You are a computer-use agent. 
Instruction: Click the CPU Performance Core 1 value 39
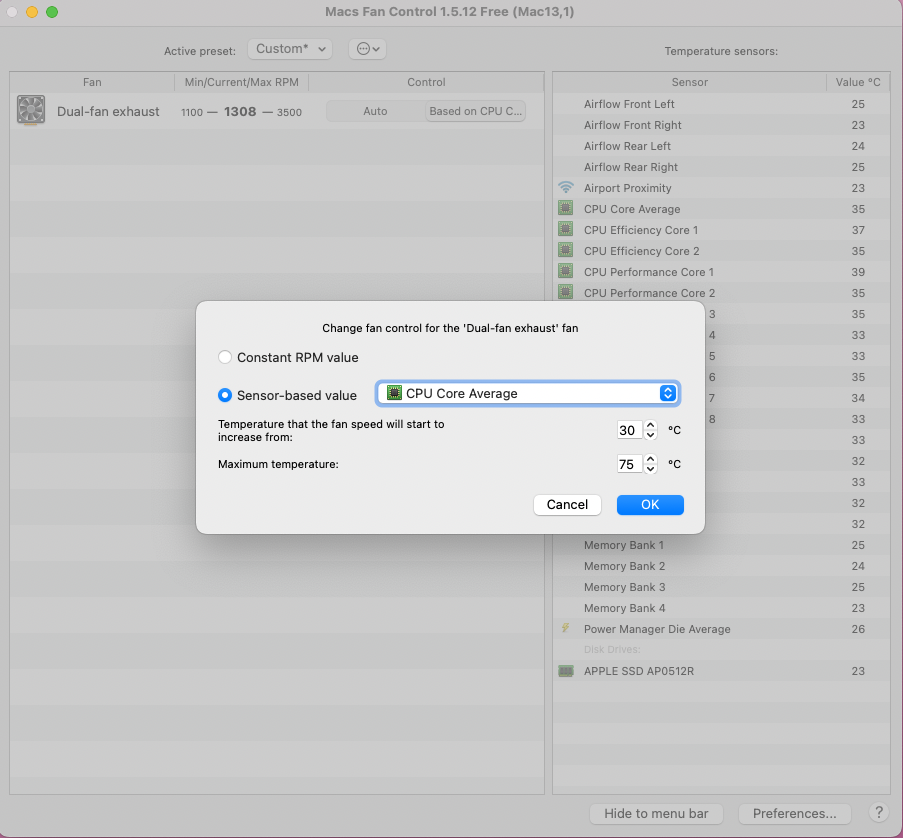tap(858, 272)
